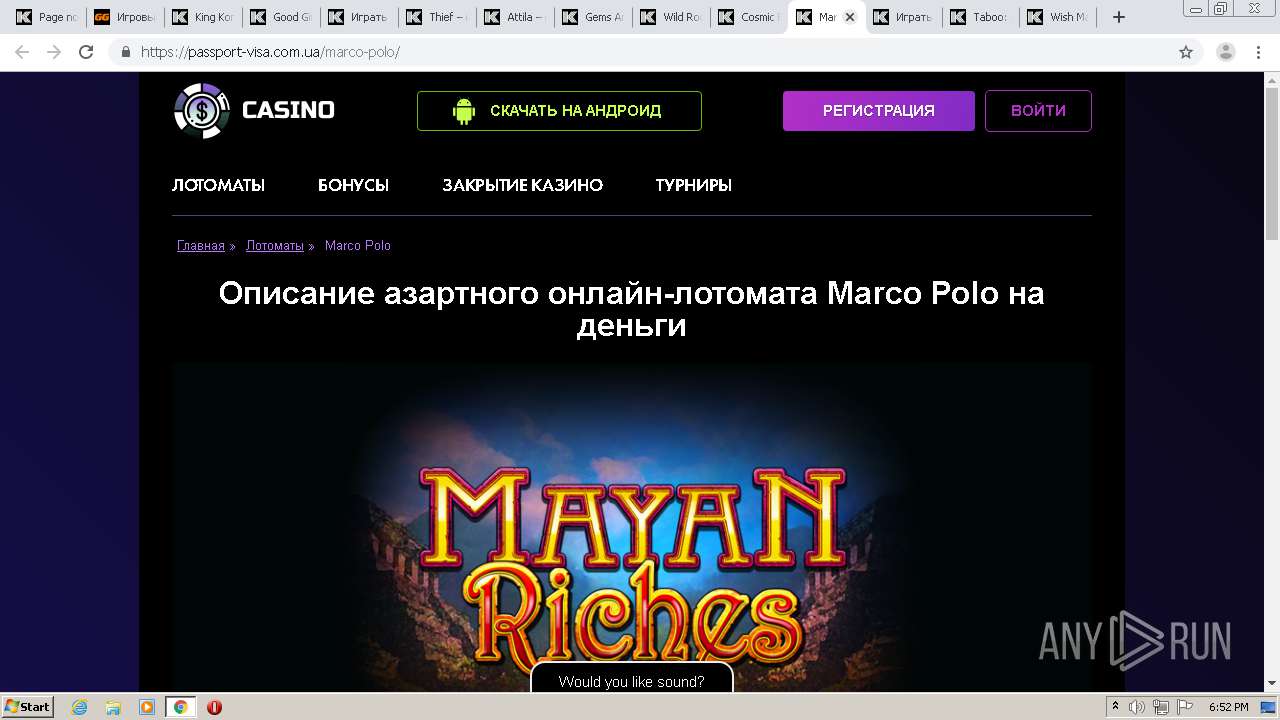Reload the page with refresh icon
Screen dimensions: 1280x720
[86, 52]
